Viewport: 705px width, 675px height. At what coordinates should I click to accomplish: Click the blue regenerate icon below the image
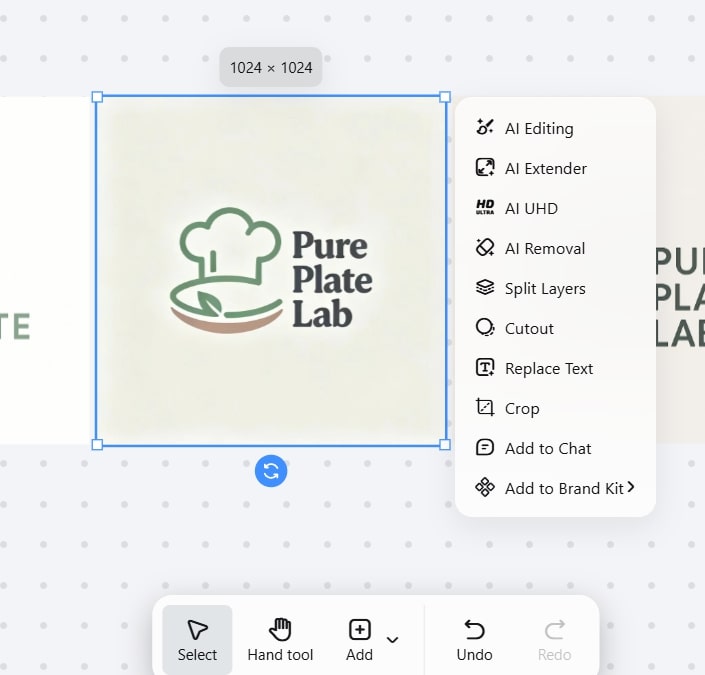[x=271, y=471]
